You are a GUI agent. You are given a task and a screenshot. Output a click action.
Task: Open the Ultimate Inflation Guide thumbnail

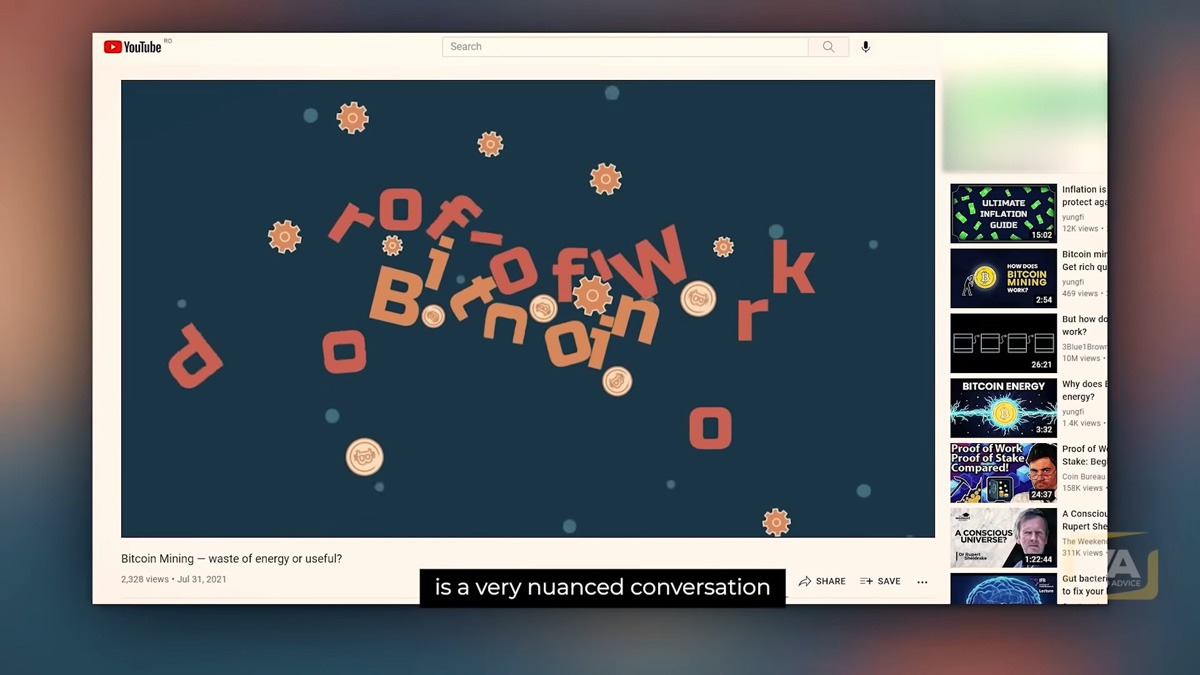point(1003,213)
